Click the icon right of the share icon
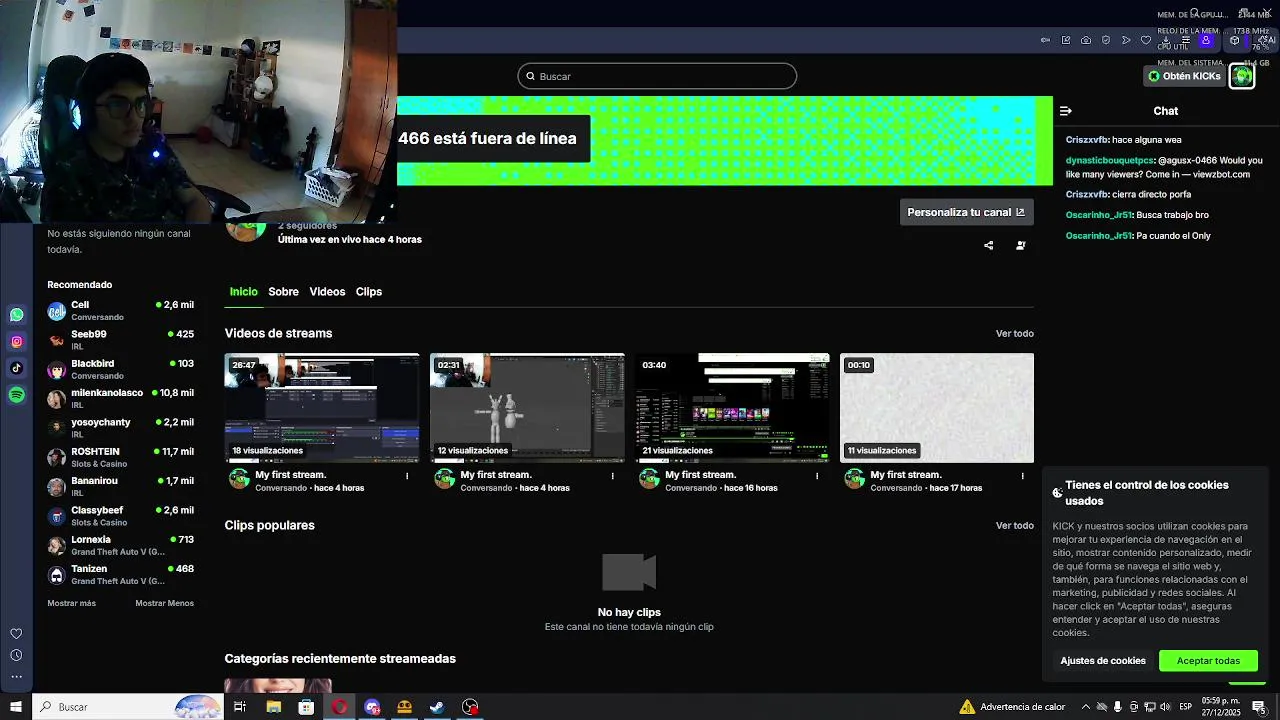Viewport: 1280px width, 720px height. coord(1021,245)
